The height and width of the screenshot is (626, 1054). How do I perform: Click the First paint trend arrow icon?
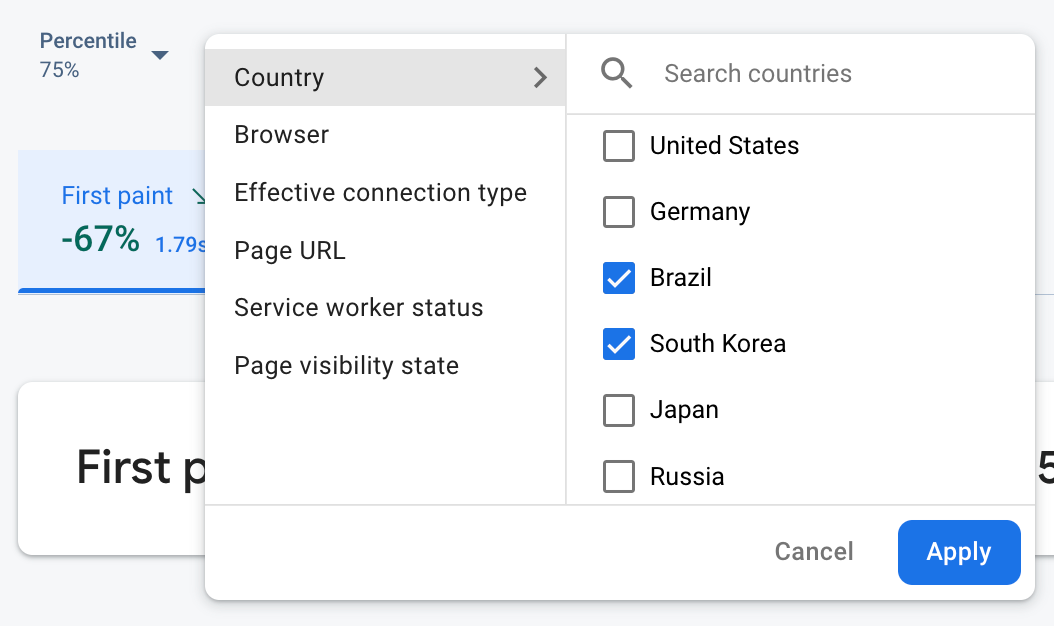tap(198, 197)
